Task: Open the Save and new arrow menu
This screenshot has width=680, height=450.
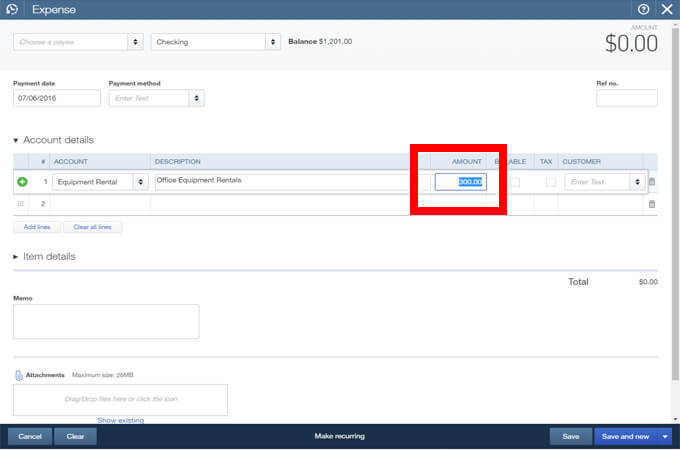Action: 665,437
